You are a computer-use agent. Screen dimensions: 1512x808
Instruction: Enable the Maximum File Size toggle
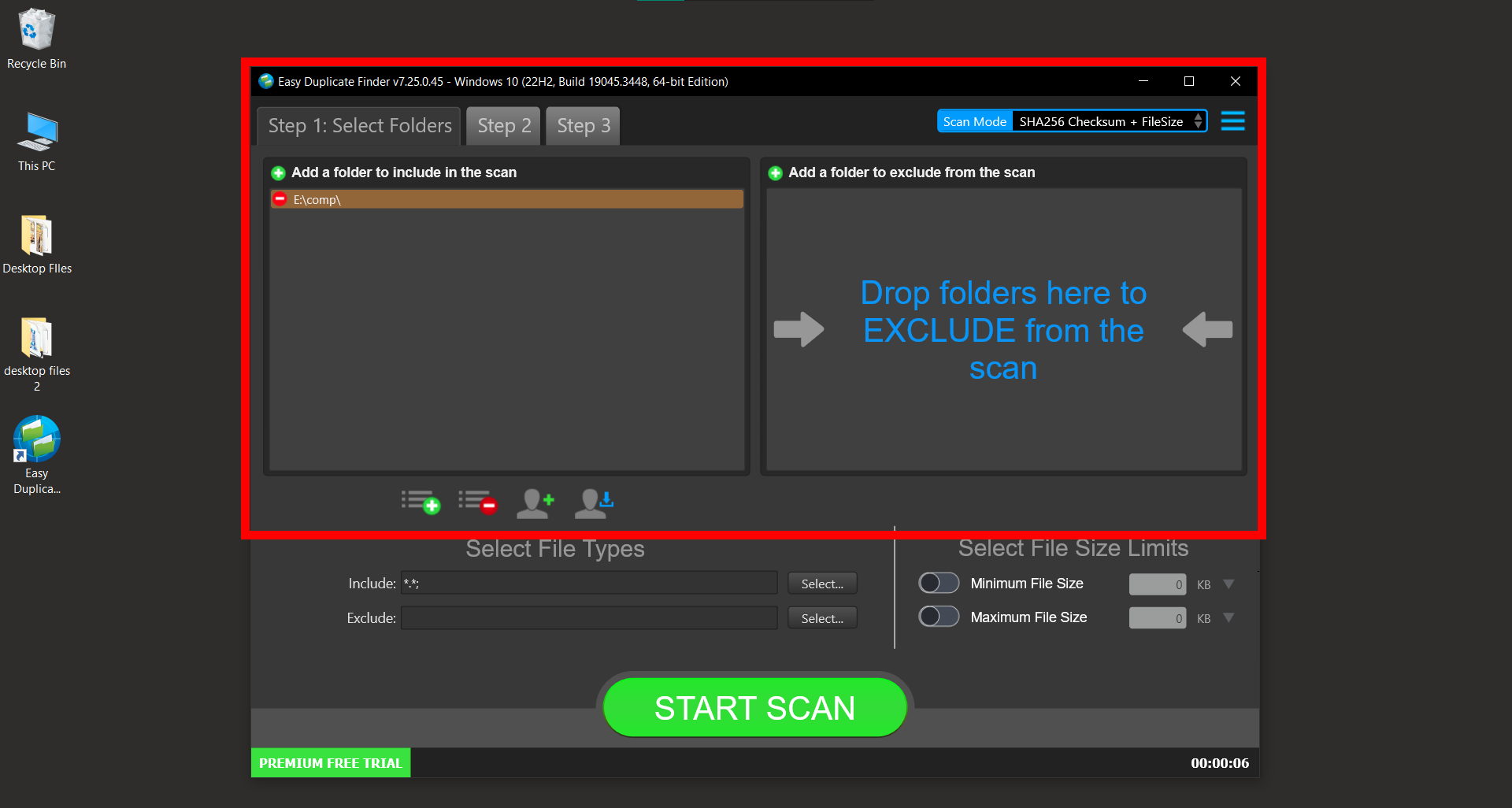coord(938,617)
